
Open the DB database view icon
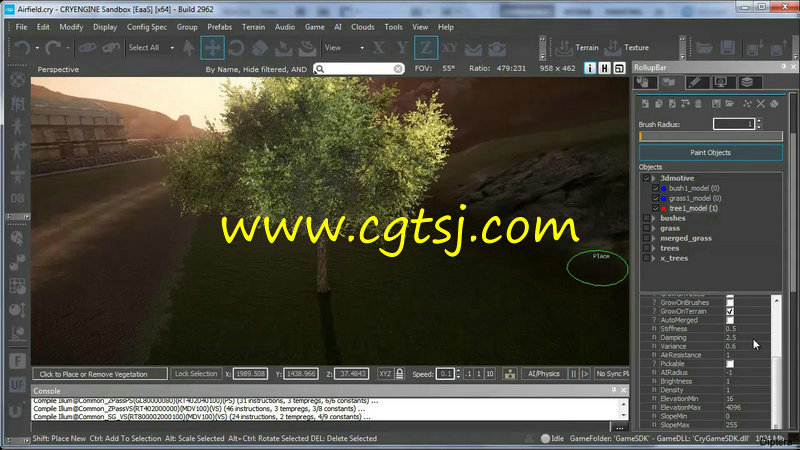coord(17,198)
